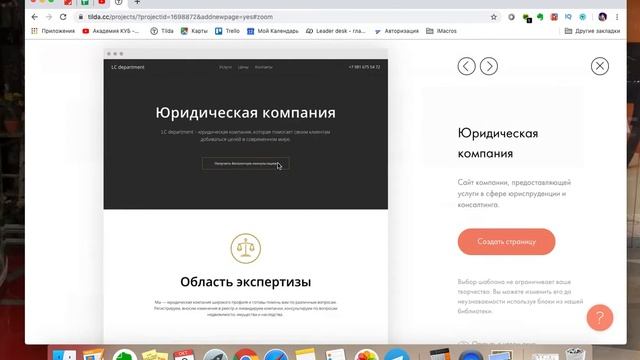Viewport: 640px width, 360px height.
Task: Show next template with right arrow
Action: 489,66
